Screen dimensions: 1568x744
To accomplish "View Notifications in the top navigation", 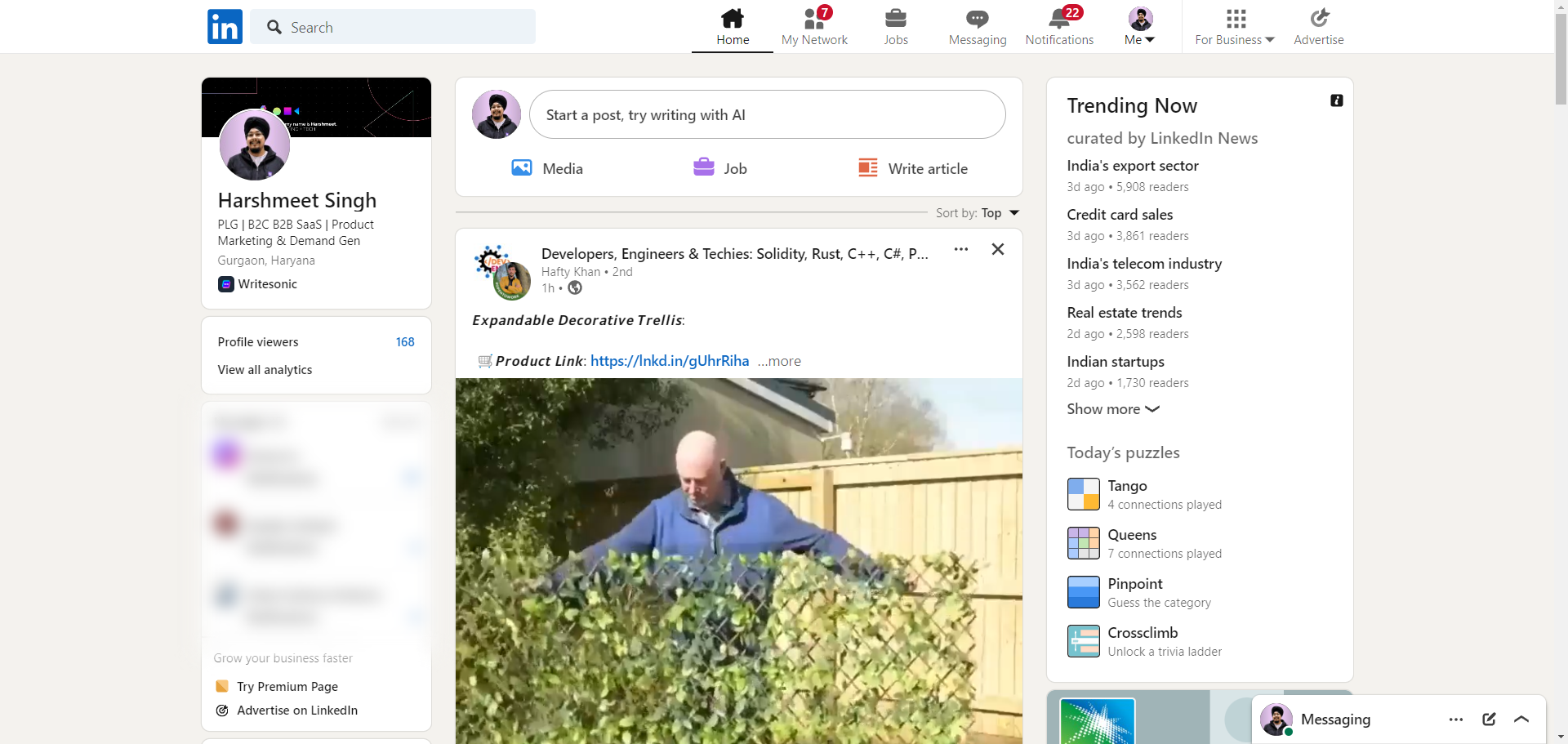I will [1059, 27].
